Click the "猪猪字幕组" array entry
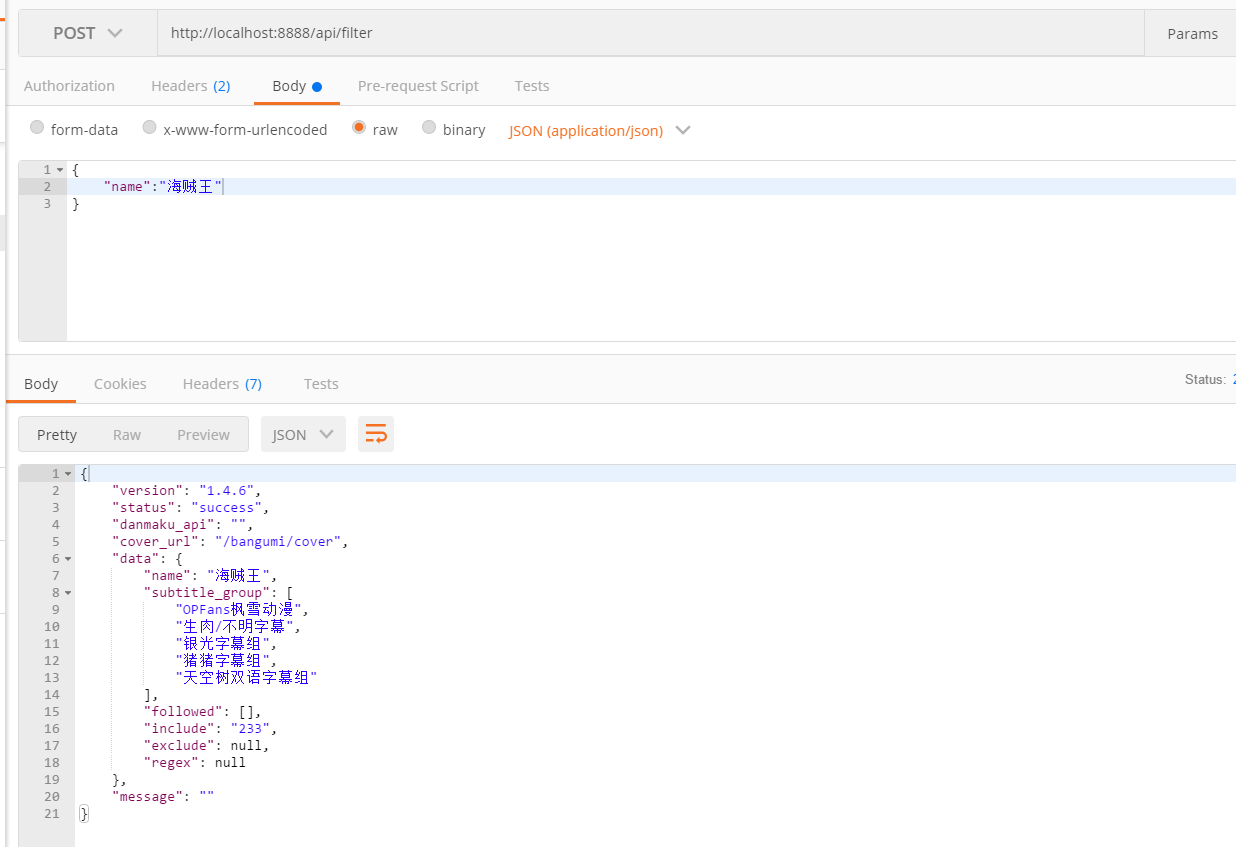This screenshot has height=847, width=1236. click(x=226, y=660)
